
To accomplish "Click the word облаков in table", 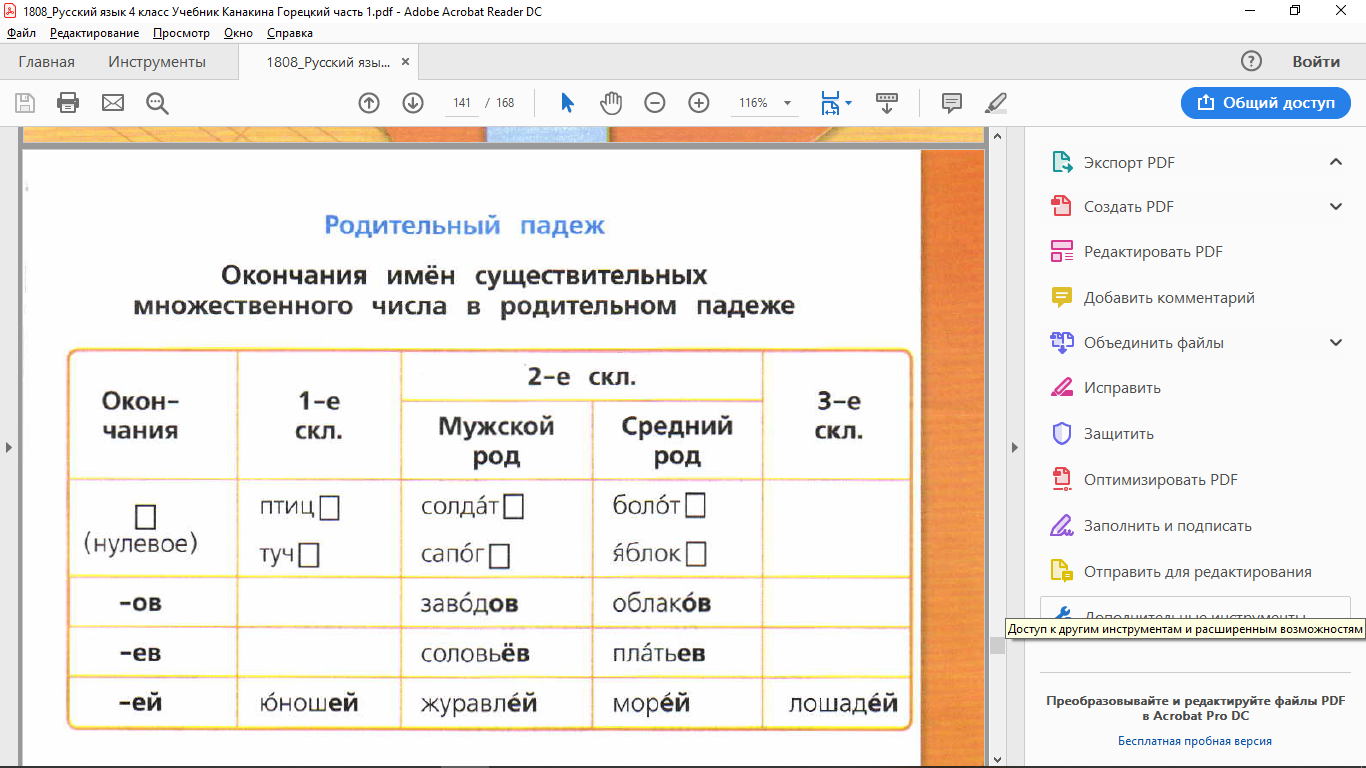I will (x=662, y=604).
